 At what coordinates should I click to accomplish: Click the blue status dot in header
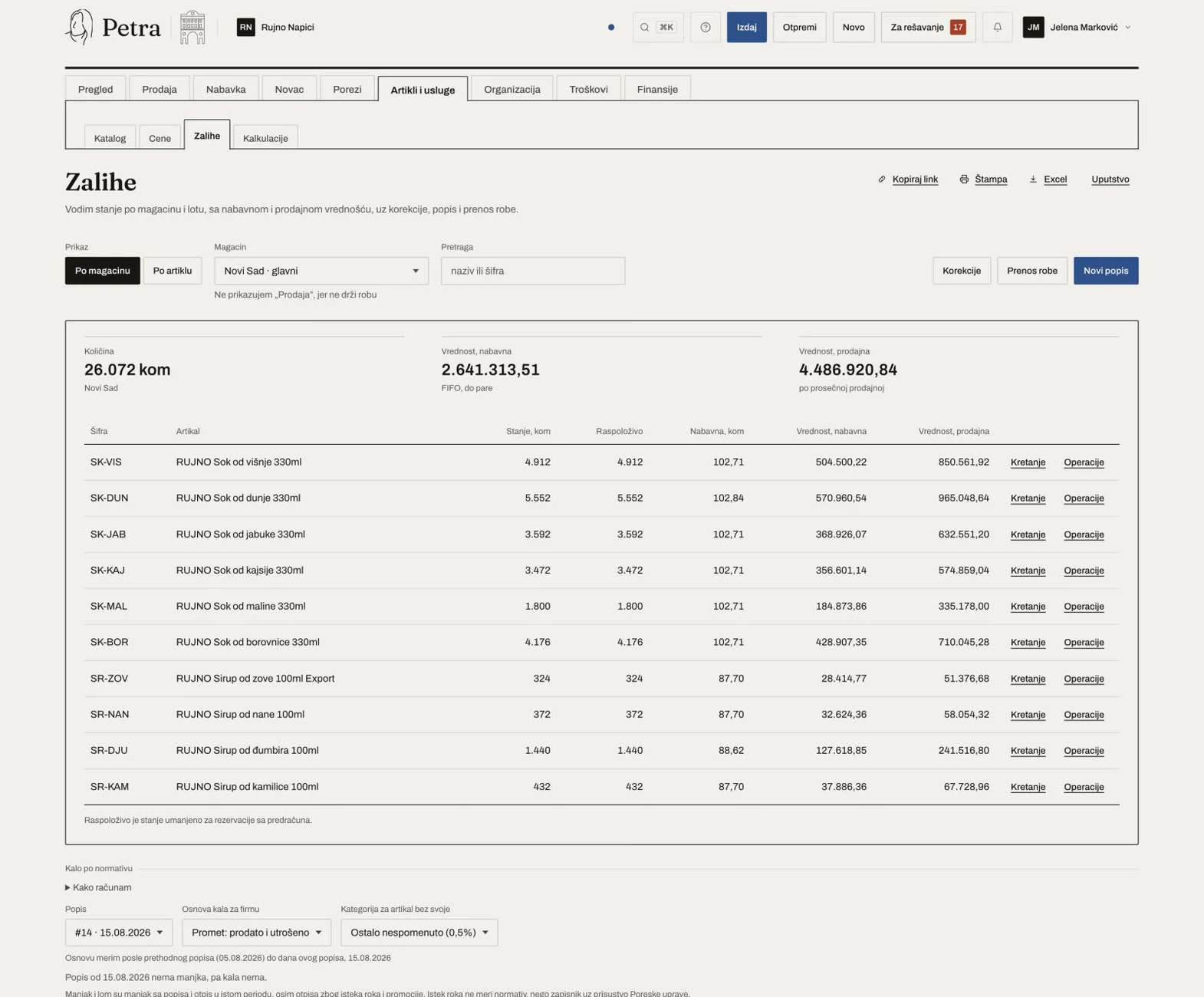point(611,28)
